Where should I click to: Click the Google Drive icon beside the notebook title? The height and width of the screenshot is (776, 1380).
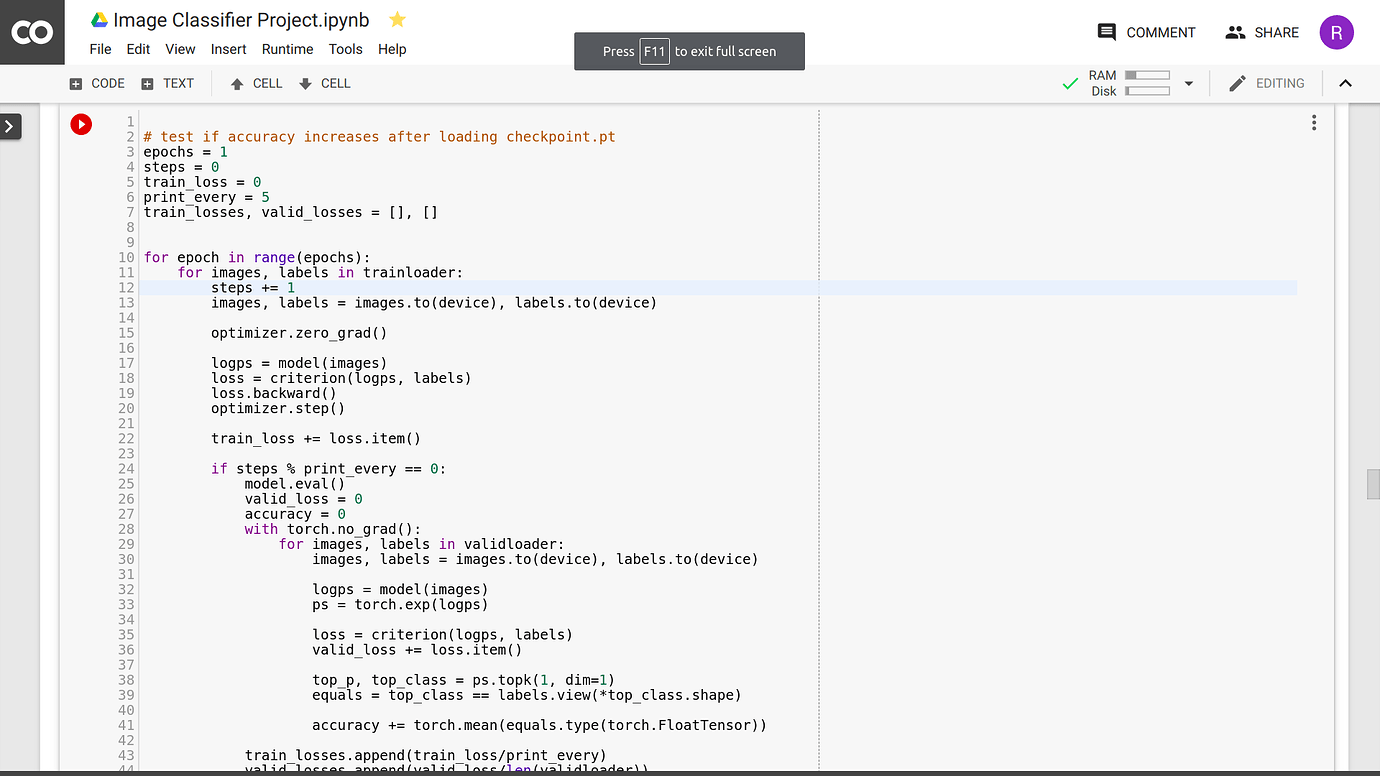(99, 20)
